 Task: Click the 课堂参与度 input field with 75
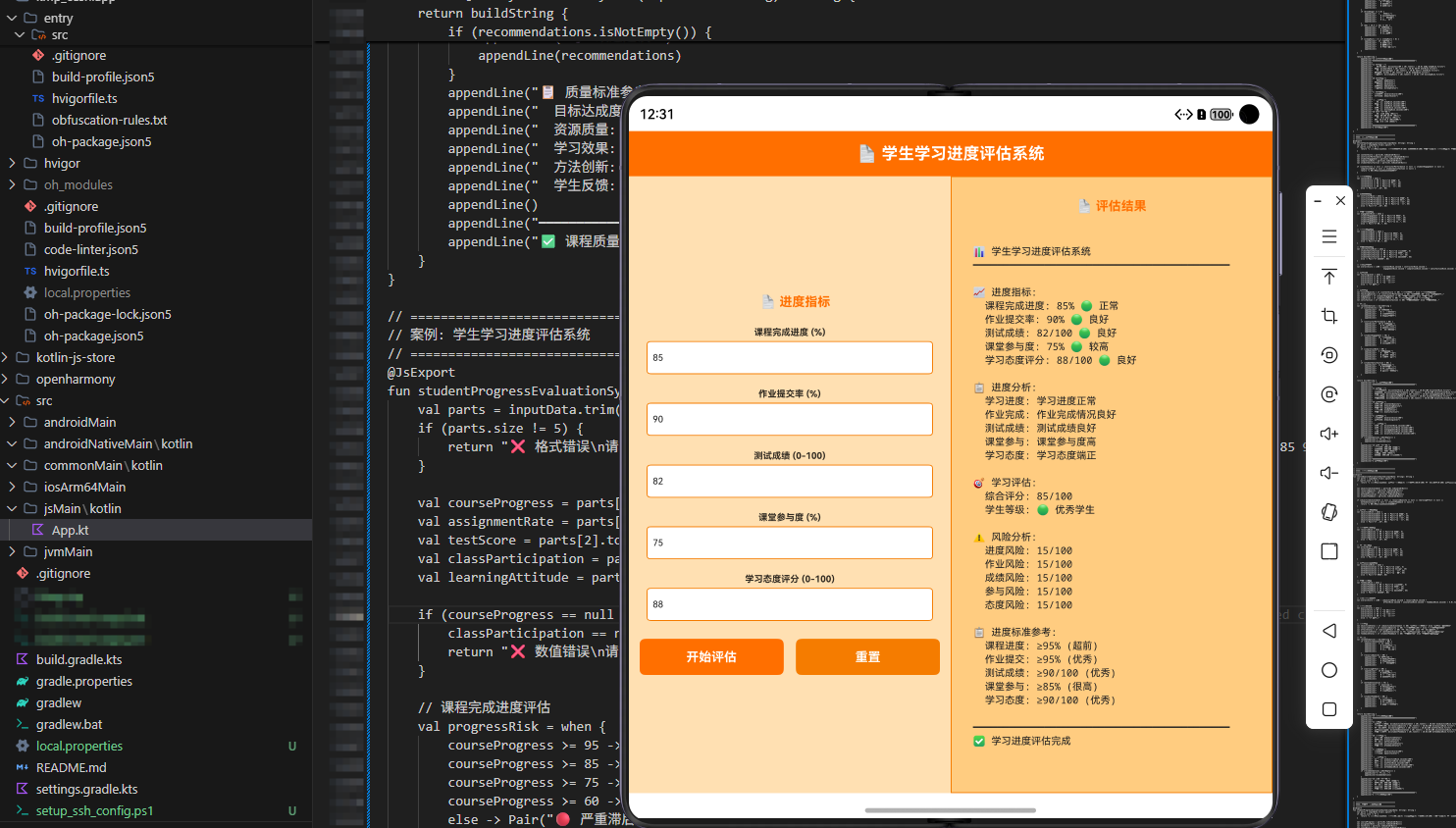coord(790,543)
